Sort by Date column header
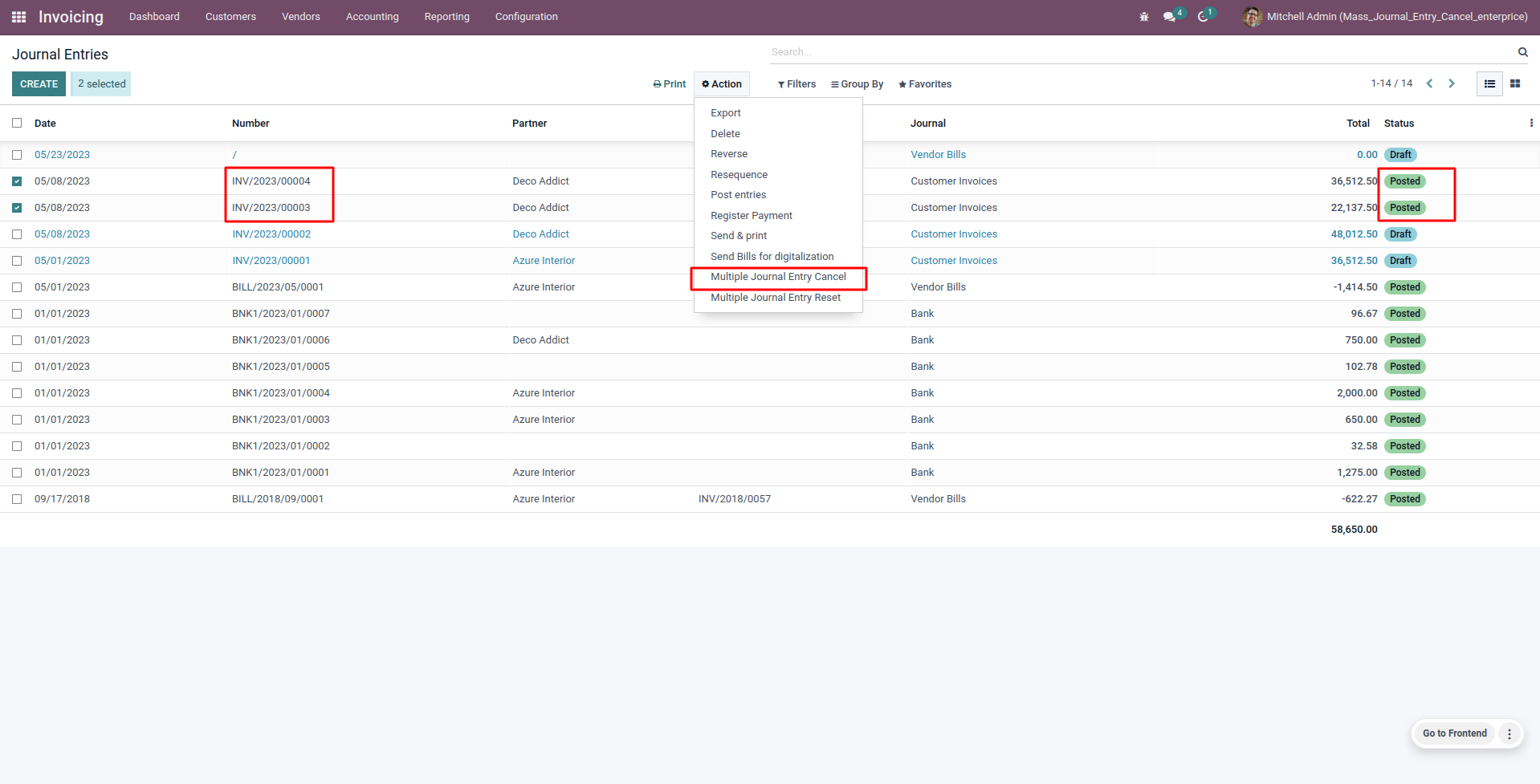Screen dimensions: 1540x784 pos(45,124)
